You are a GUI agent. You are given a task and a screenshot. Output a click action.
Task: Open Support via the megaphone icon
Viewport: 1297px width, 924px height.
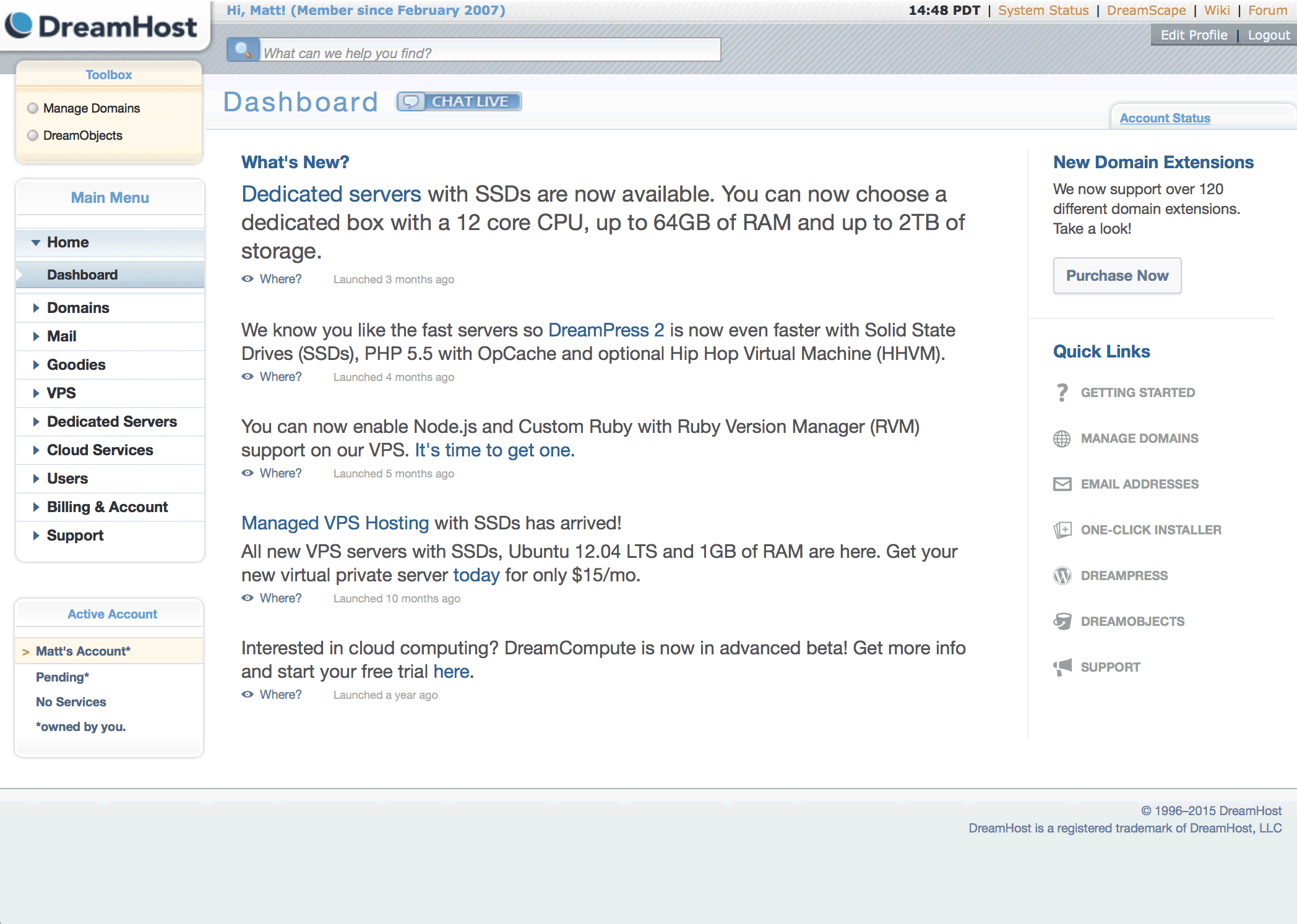(1062, 667)
